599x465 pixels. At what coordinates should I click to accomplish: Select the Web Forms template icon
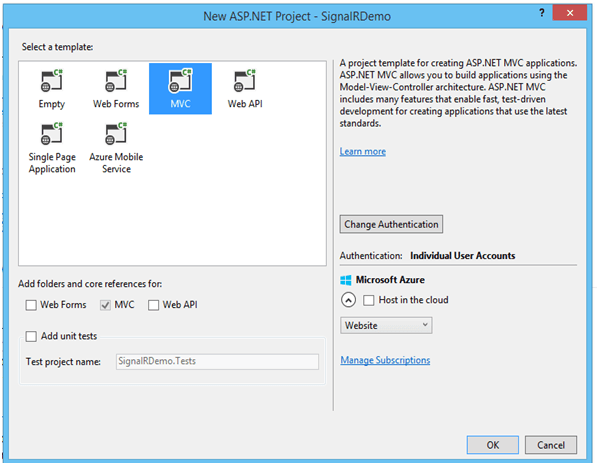[x=116, y=81]
